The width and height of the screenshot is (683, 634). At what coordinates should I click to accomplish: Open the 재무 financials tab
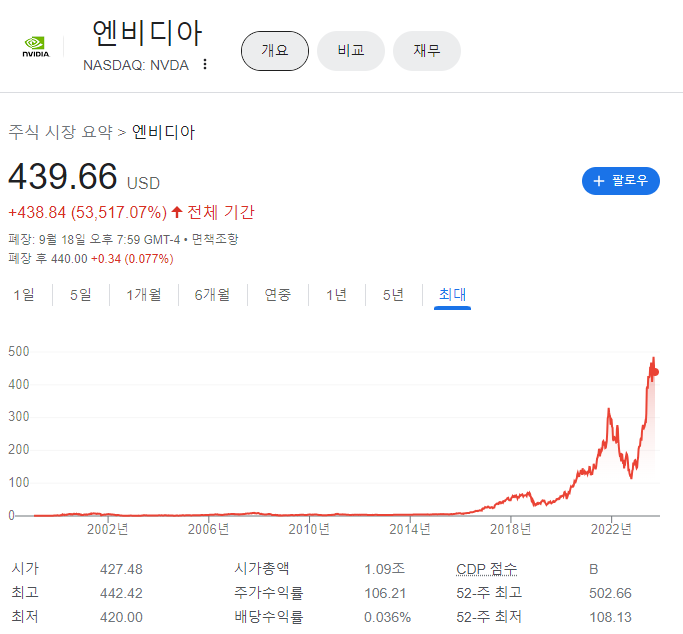(x=427, y=51)
